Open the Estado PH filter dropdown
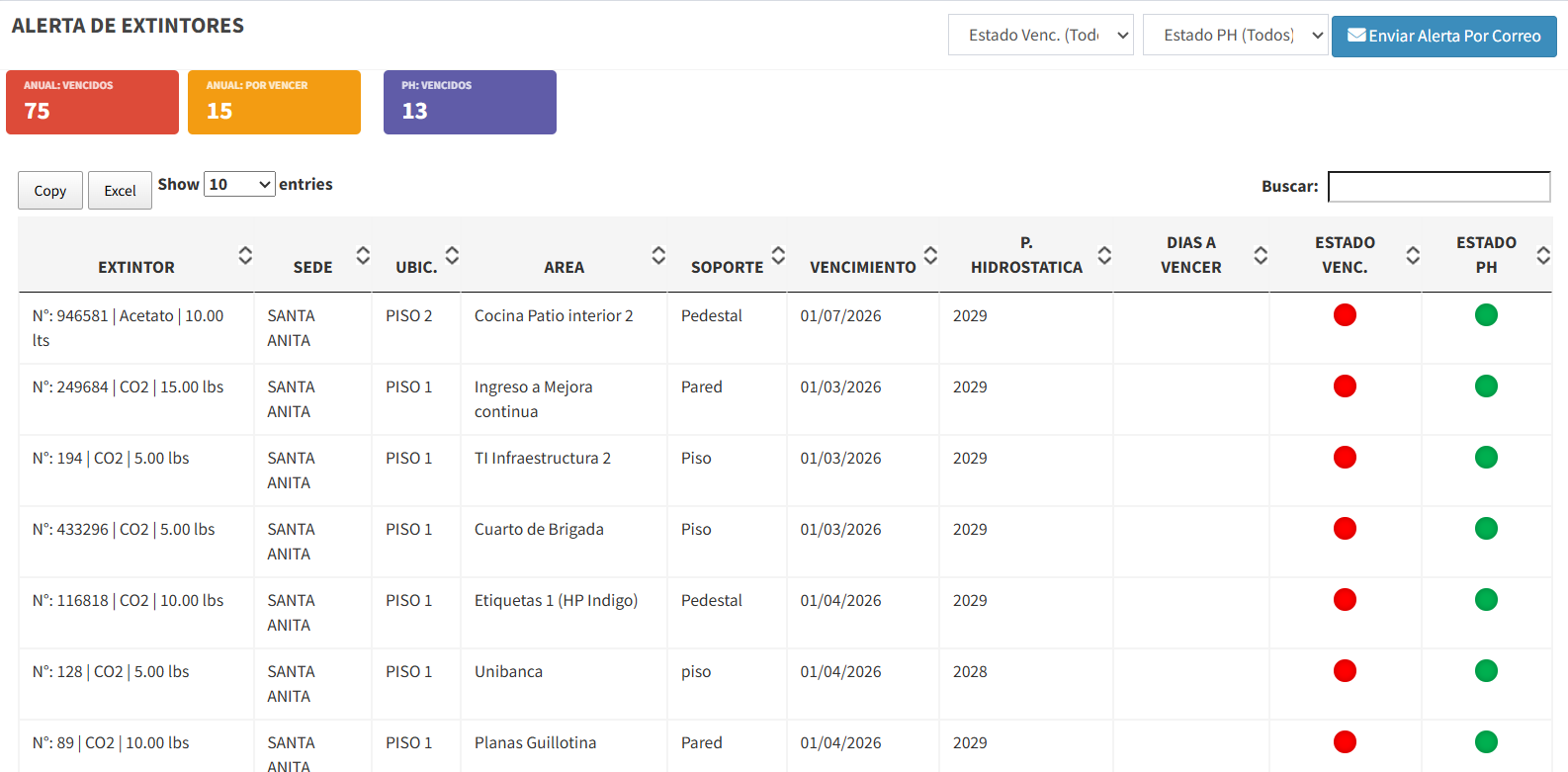Viewport: 1568px width, 772px height. (1236, 35)
